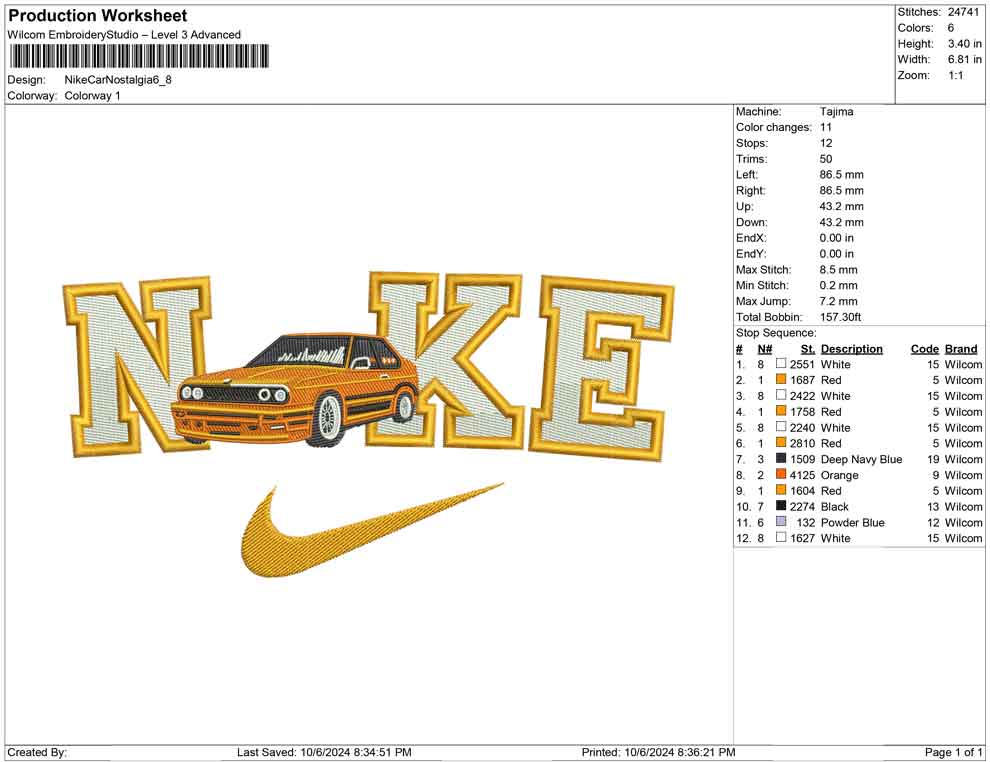Click the swatch for thread 2240 White
The image size is (990, 762).
781,427
